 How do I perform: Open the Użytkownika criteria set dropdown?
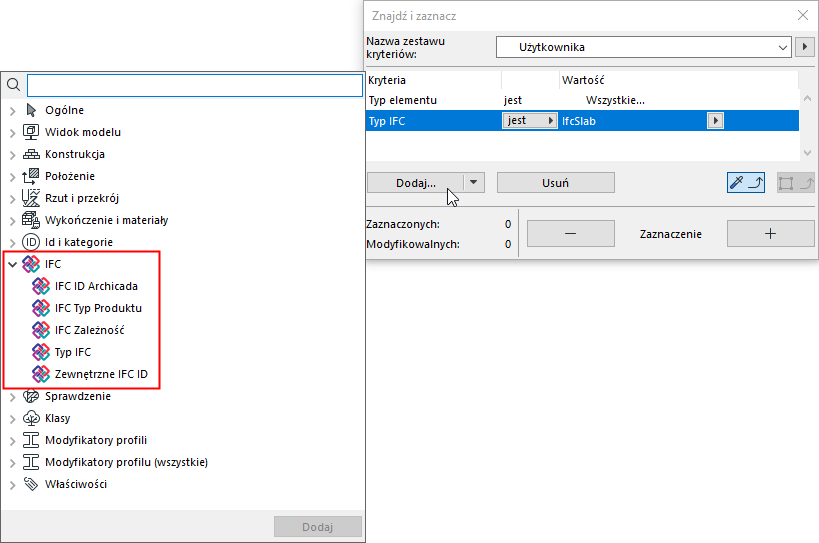pyautogui.click(x=644, y=47)
